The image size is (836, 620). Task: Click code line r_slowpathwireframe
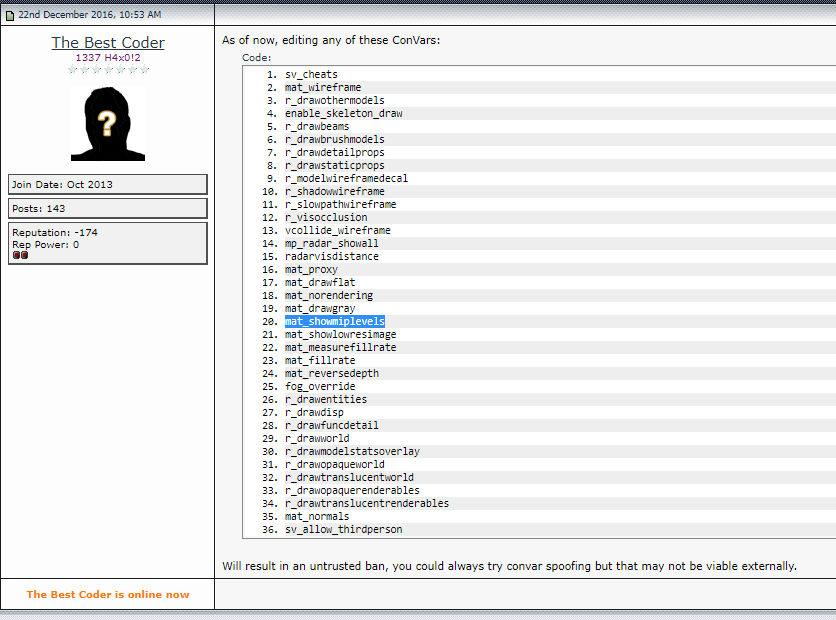tap(341, 205)
